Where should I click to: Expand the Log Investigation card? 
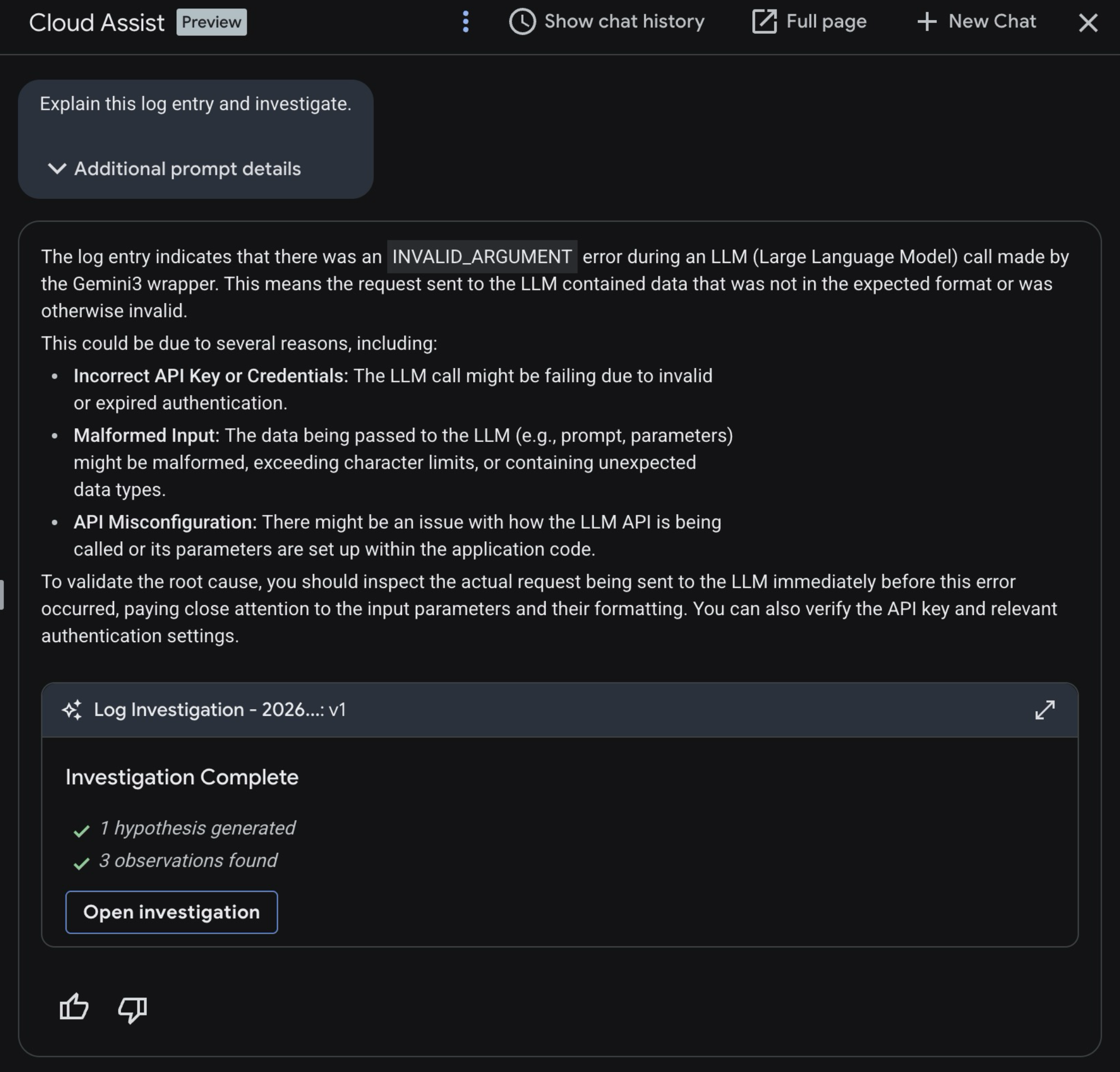pyautogui.click(x=1044, y=710)
